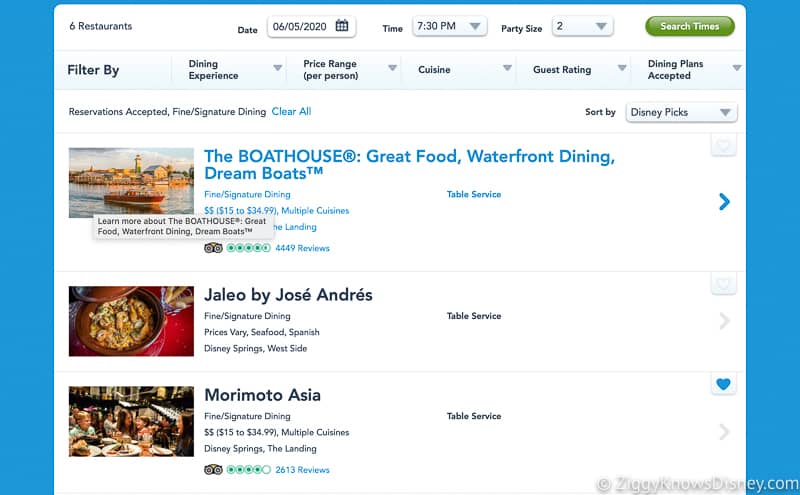Open 4449 Reviews link

point(303,248)
